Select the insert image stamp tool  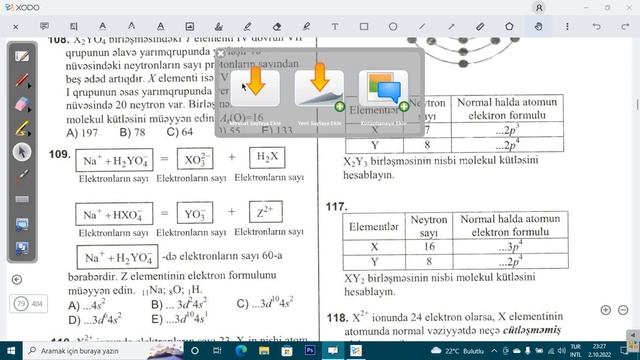point(190,27)
